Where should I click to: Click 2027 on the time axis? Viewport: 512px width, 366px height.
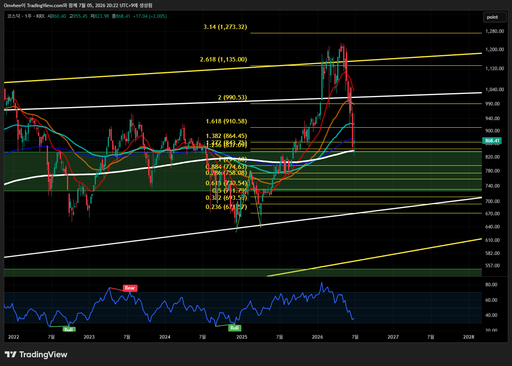(x=393, y=337)
